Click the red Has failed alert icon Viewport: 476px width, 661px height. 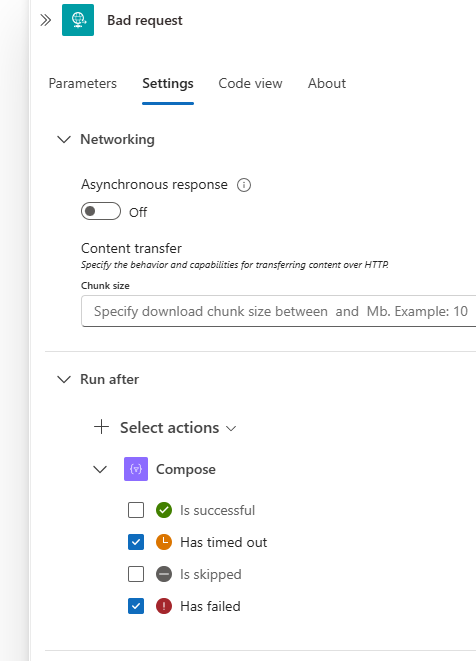pos(164,606)
